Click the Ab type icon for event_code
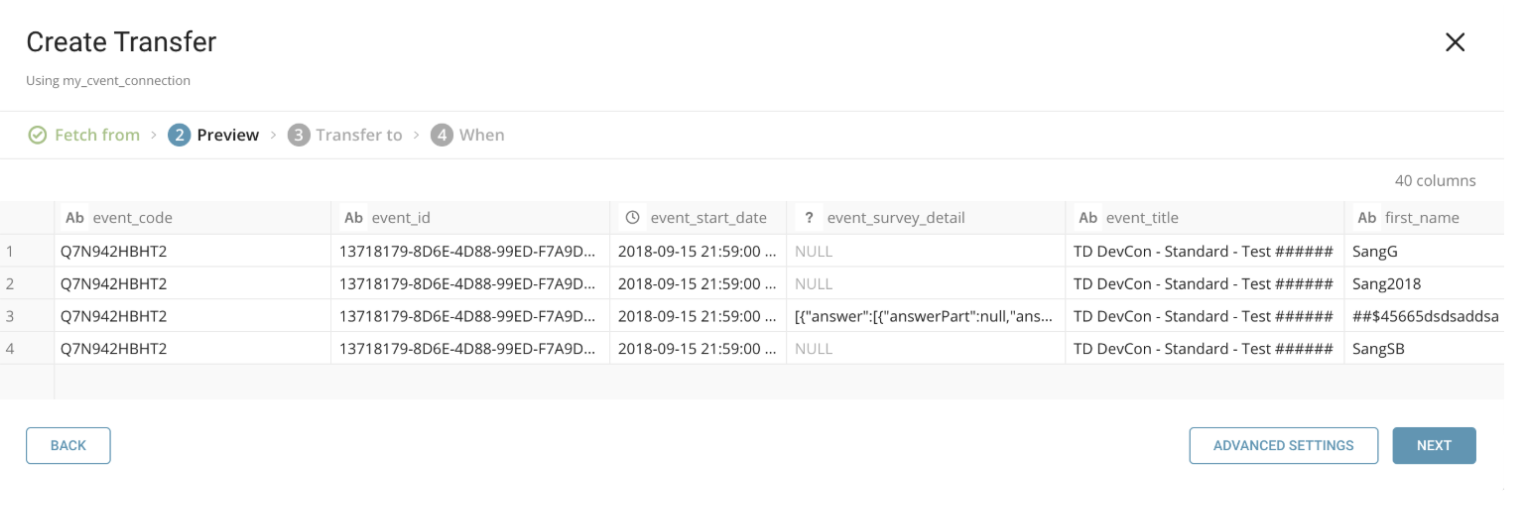1522x510 pixels. tap(75, 218)
